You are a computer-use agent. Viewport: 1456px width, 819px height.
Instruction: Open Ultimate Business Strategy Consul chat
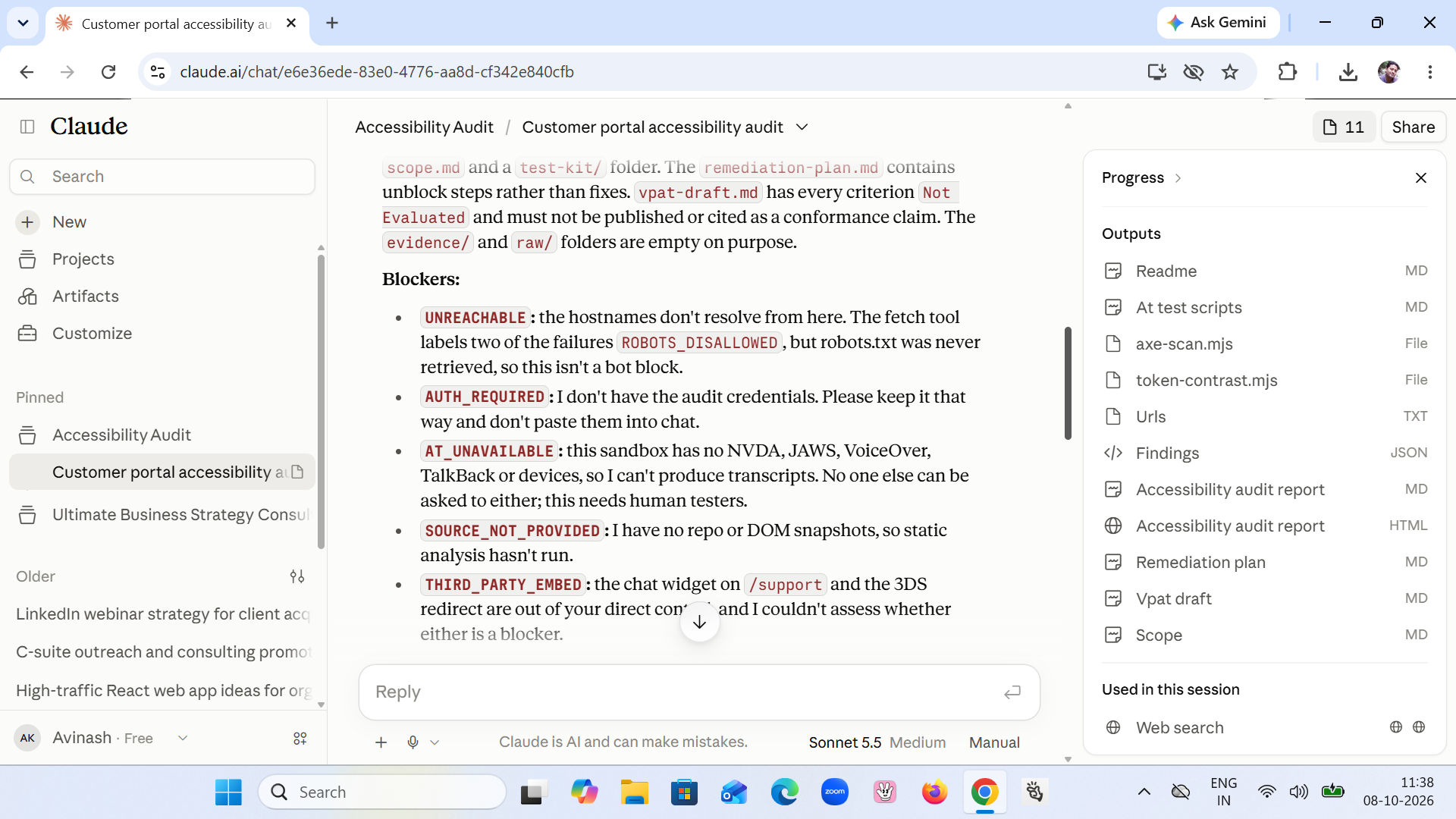click(162, 515)
